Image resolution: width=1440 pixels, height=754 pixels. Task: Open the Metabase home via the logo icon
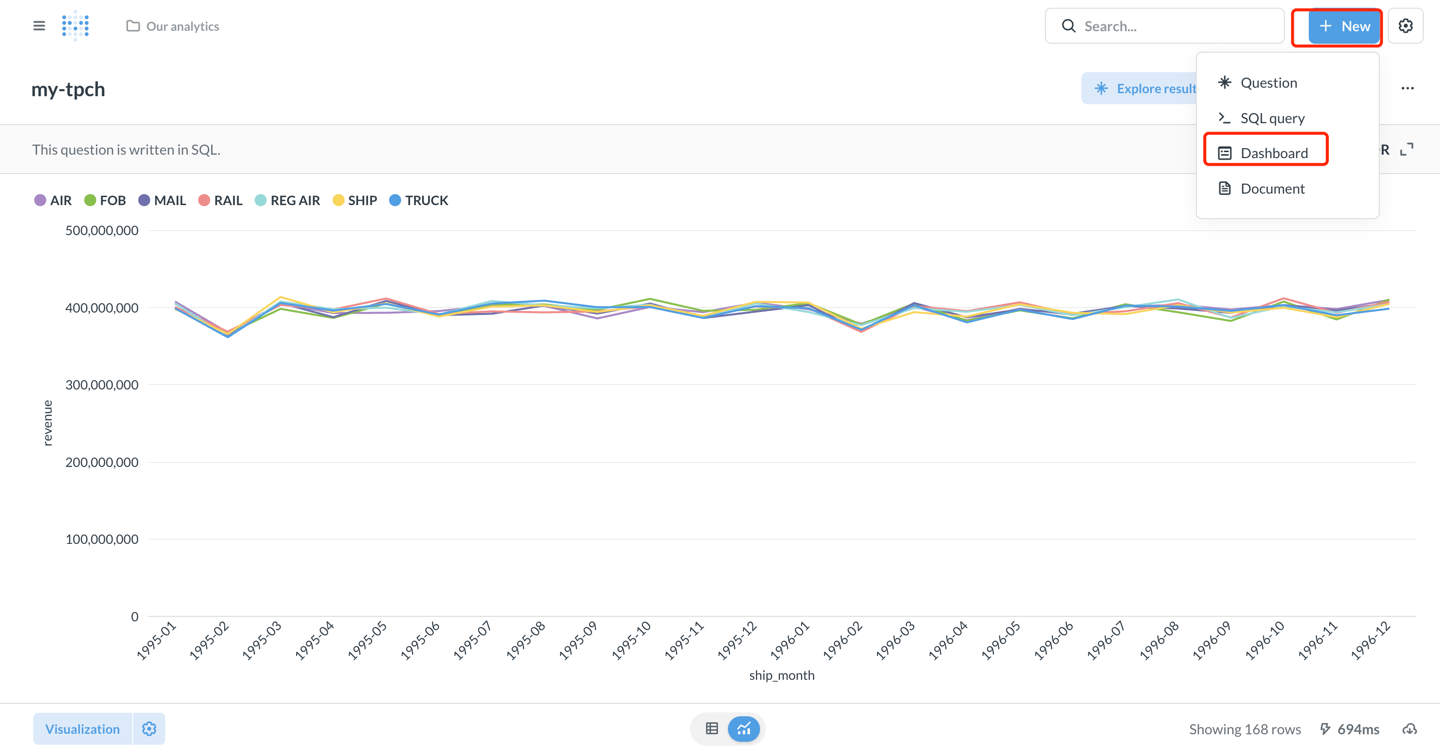[x=75, y=25]
